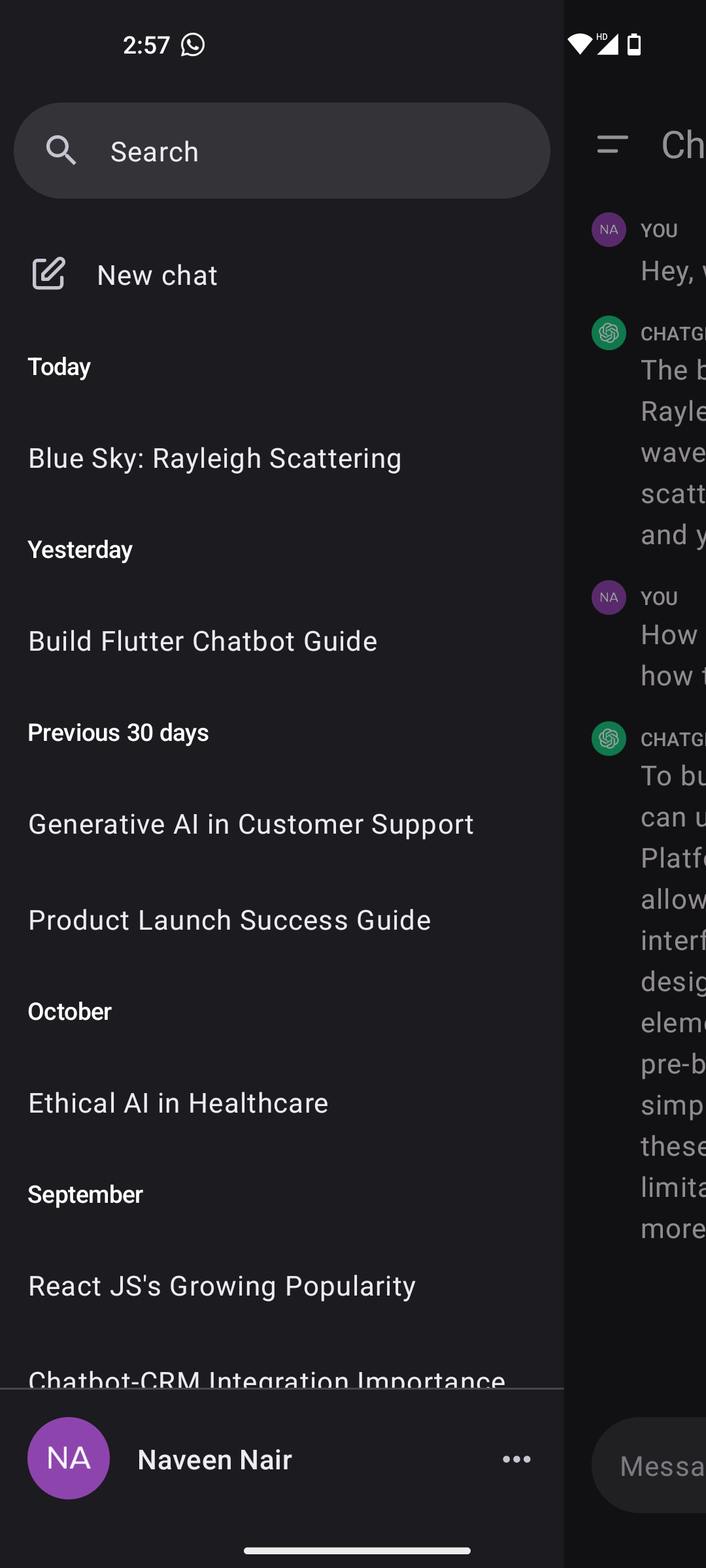Open the Product Launch Success Guide chat
The image size is (706, 1568).
[229, 919]
